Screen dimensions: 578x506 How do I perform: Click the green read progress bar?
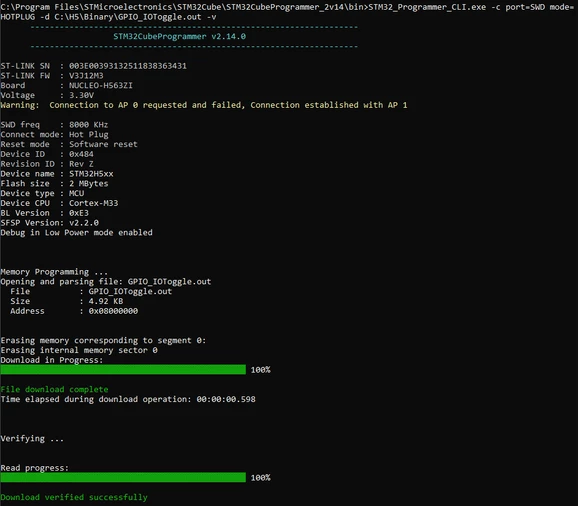coord(123,478)
